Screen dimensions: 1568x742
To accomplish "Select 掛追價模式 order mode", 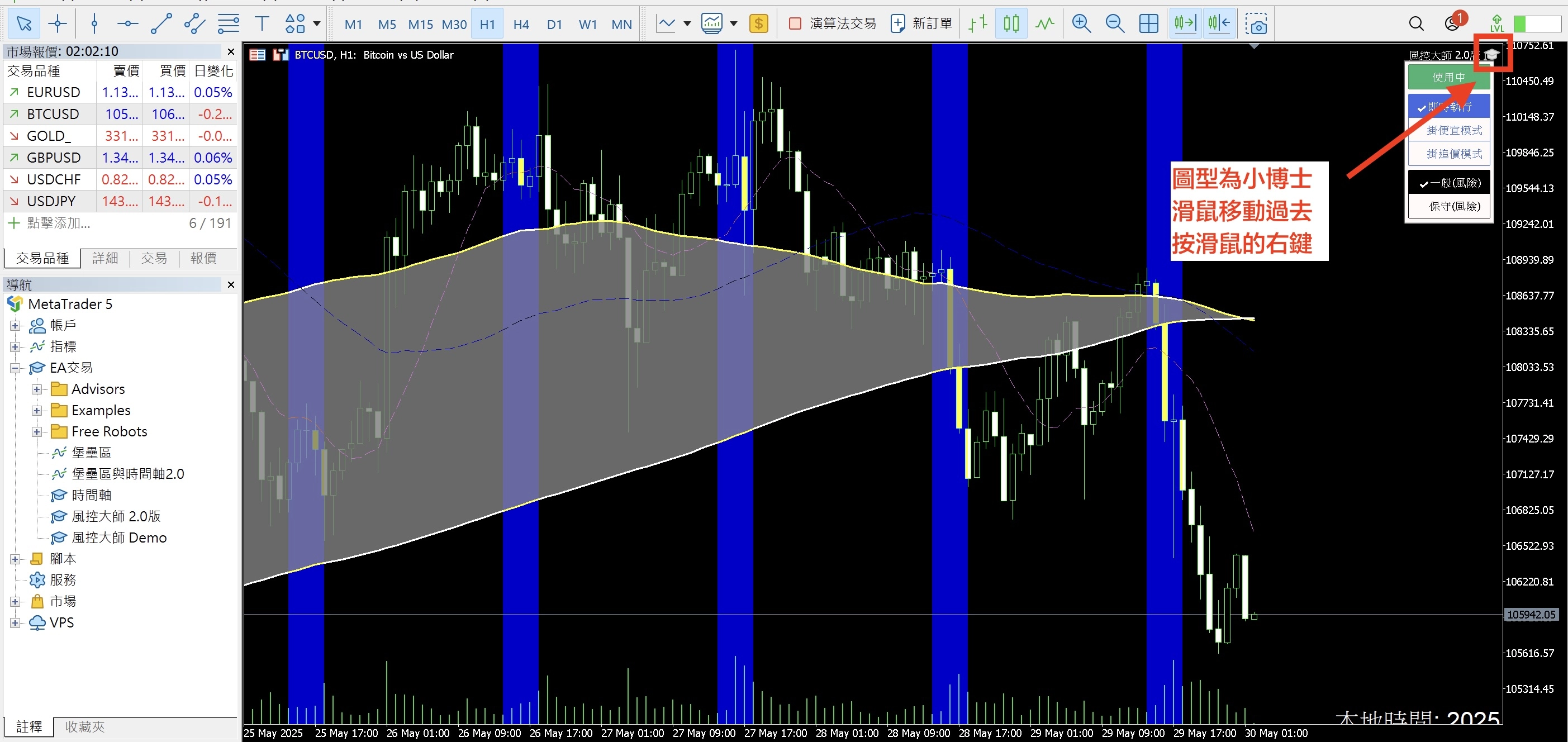I will pyautogui.click(x=1448, y=154).
